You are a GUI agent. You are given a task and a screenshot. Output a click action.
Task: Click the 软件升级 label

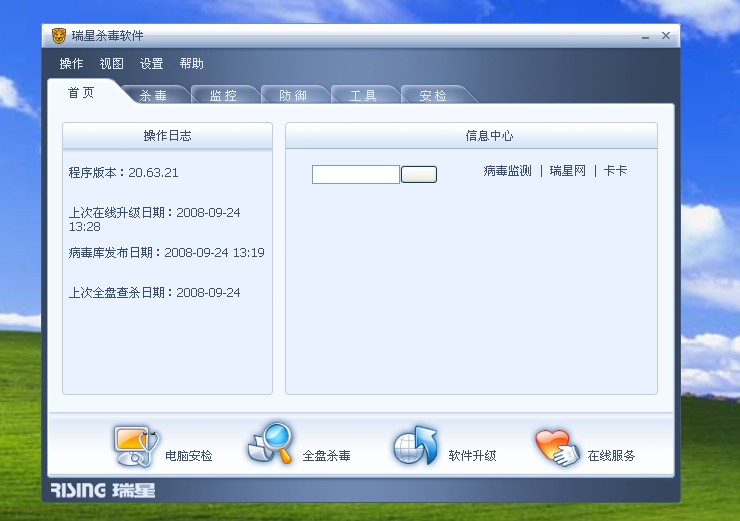click(472, 455)
